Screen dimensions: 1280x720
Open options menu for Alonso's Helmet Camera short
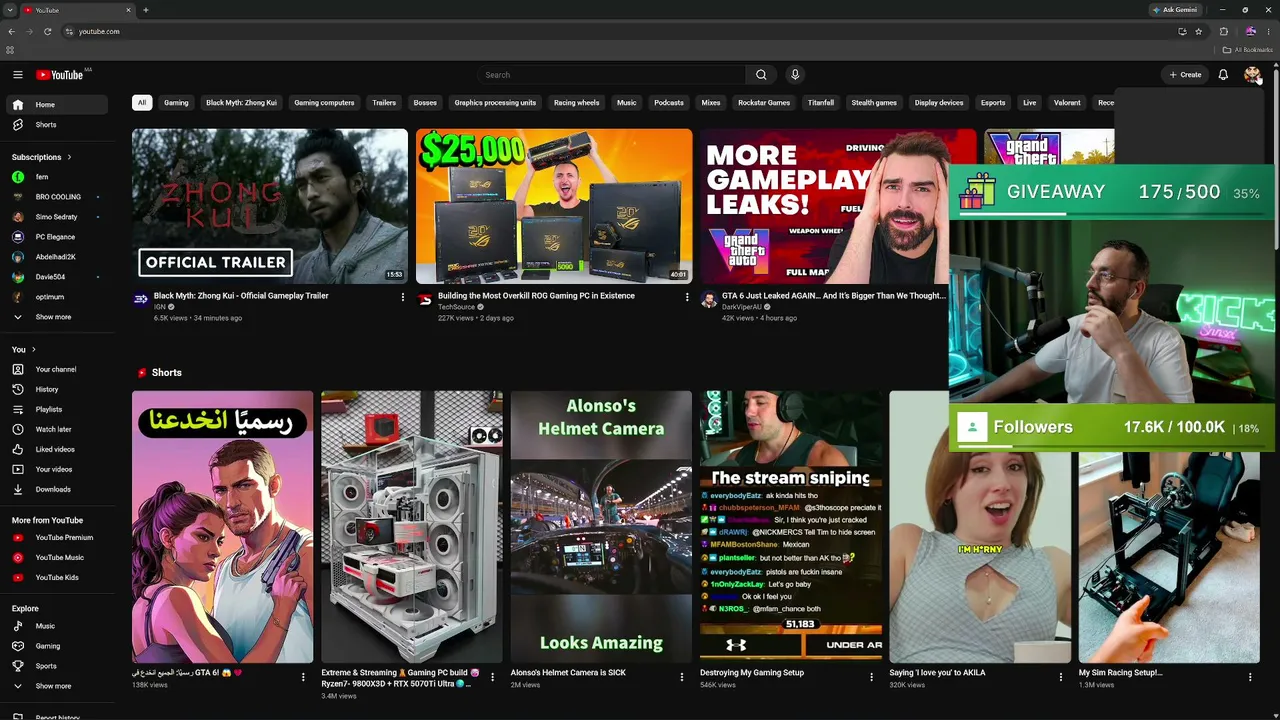(682, 677)
